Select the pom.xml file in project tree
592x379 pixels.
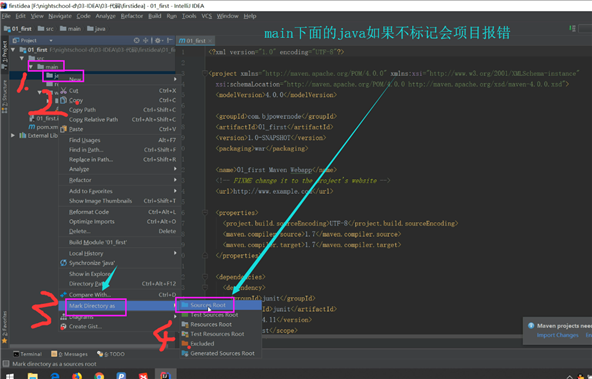(x=43, y=127)
